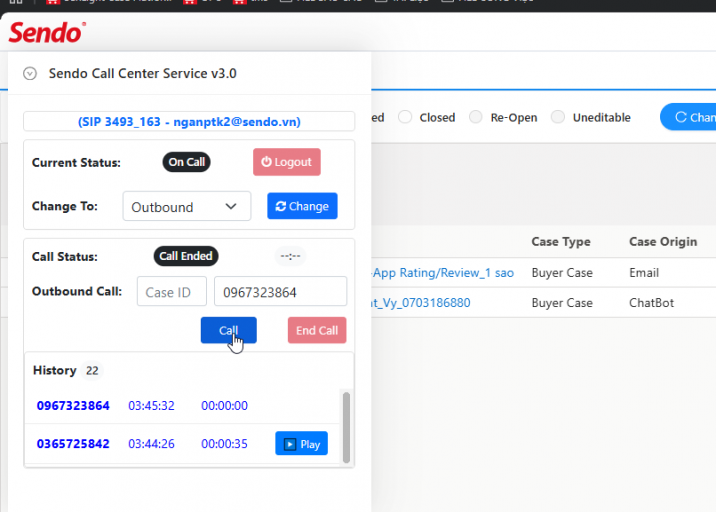Click the history list scrollbar

pyautogui.click(x=346, y=428)
